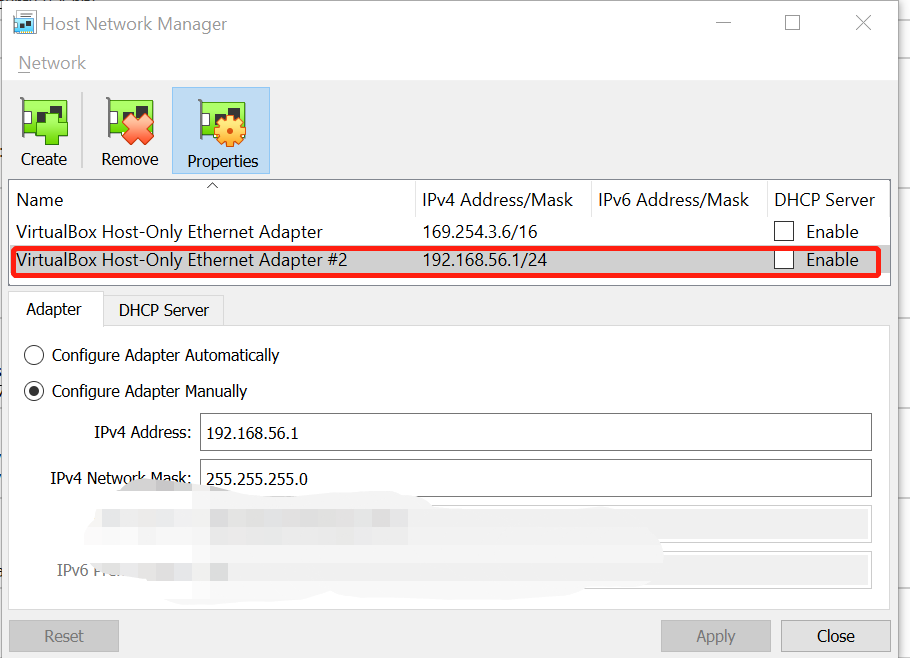Click the Create adapter icon

click(44, 130)
